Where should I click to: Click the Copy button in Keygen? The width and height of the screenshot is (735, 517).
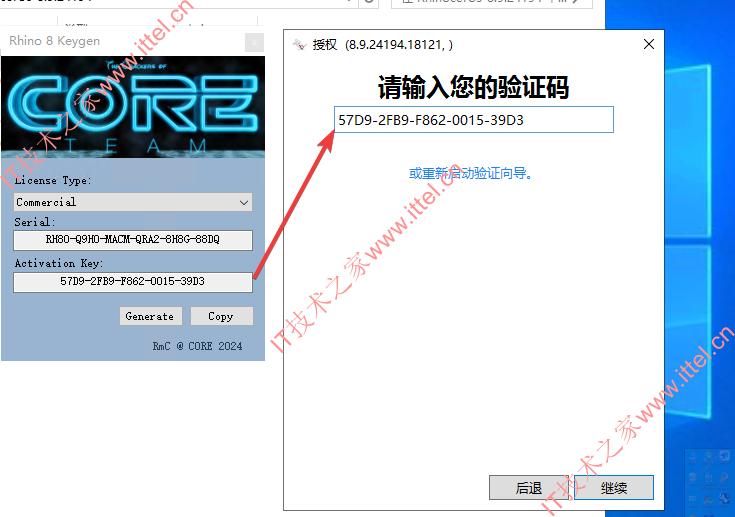(x=222, y=316)
